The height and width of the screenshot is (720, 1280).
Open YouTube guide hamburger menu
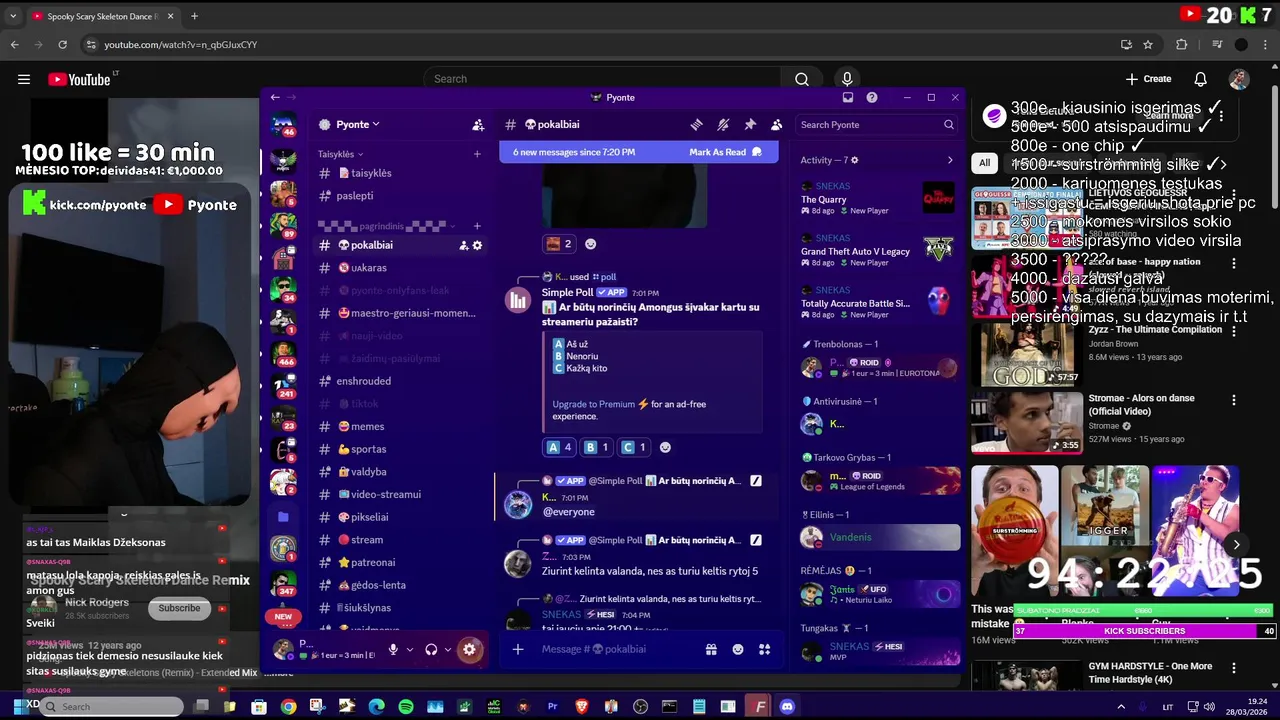click(24, 79)
